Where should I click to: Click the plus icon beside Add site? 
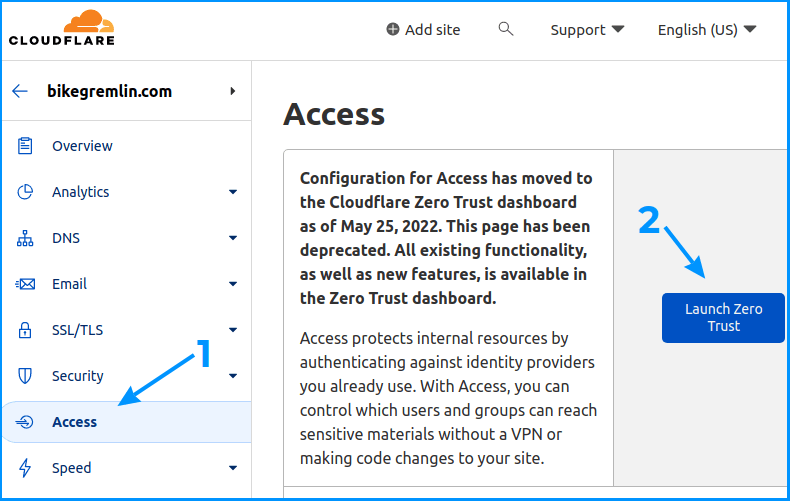point(392,29)
